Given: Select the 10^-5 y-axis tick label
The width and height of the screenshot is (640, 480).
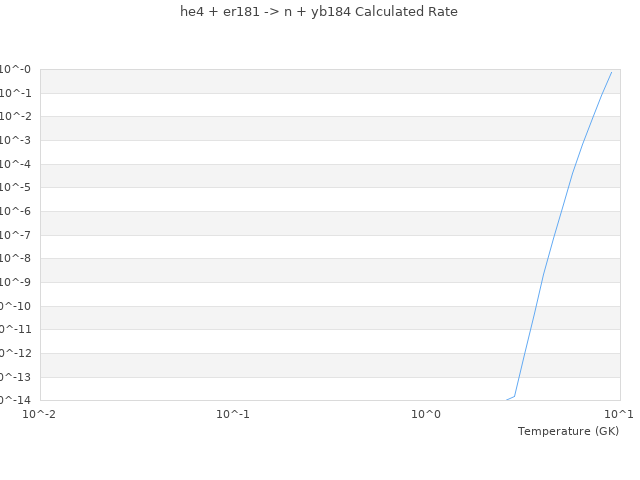Looking at the screenshot, I should pyautogui.click(x=15, y=188).
